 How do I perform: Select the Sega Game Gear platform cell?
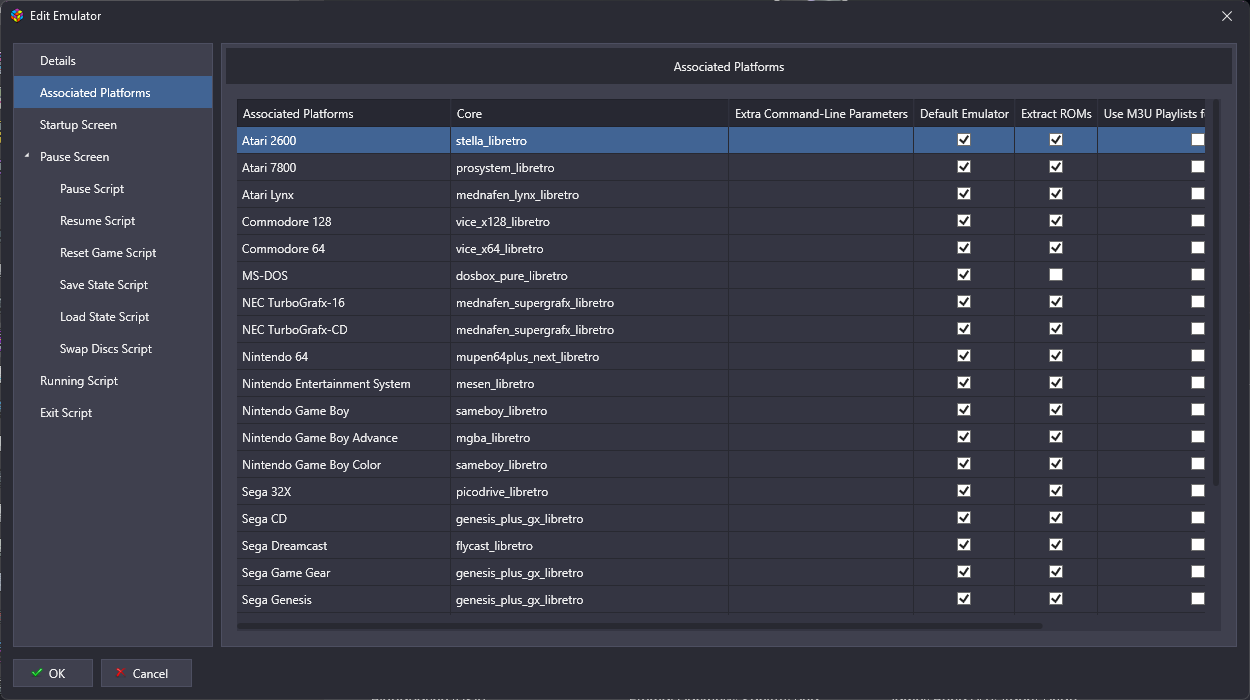(343, 572)
